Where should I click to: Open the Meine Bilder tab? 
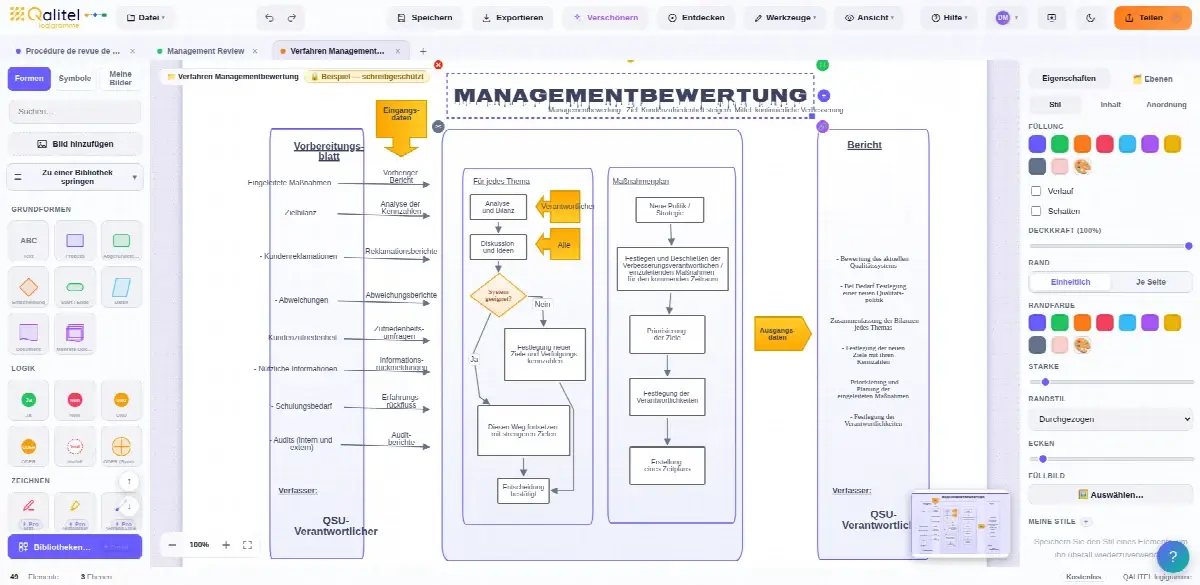tap(121, 79)
